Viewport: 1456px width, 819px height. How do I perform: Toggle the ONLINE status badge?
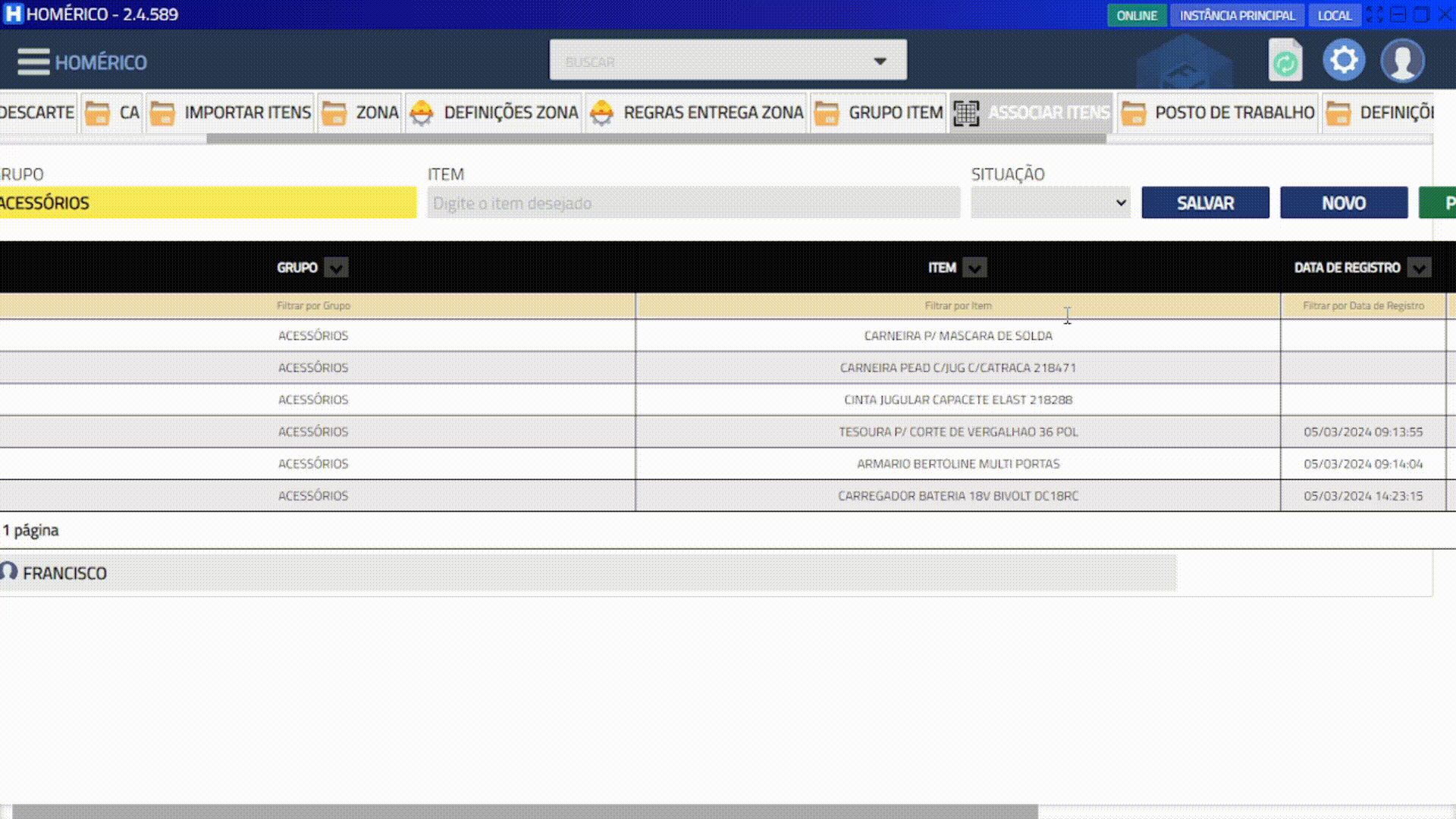[1136, 15]
